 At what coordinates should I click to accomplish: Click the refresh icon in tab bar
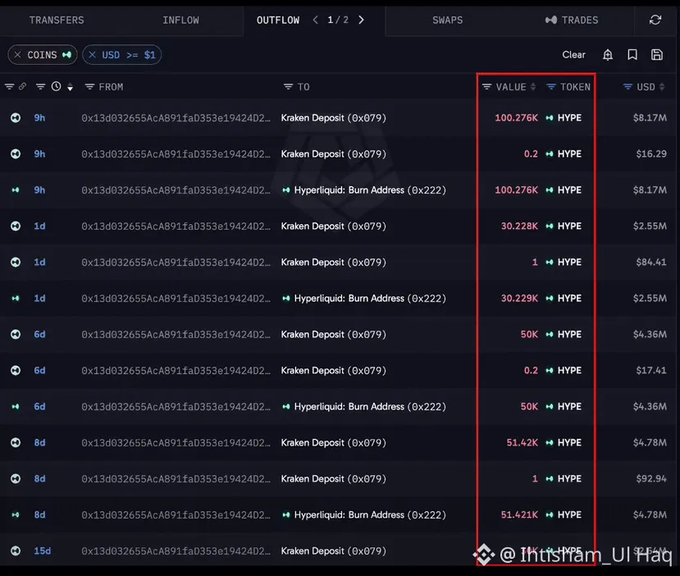(655, 20)
